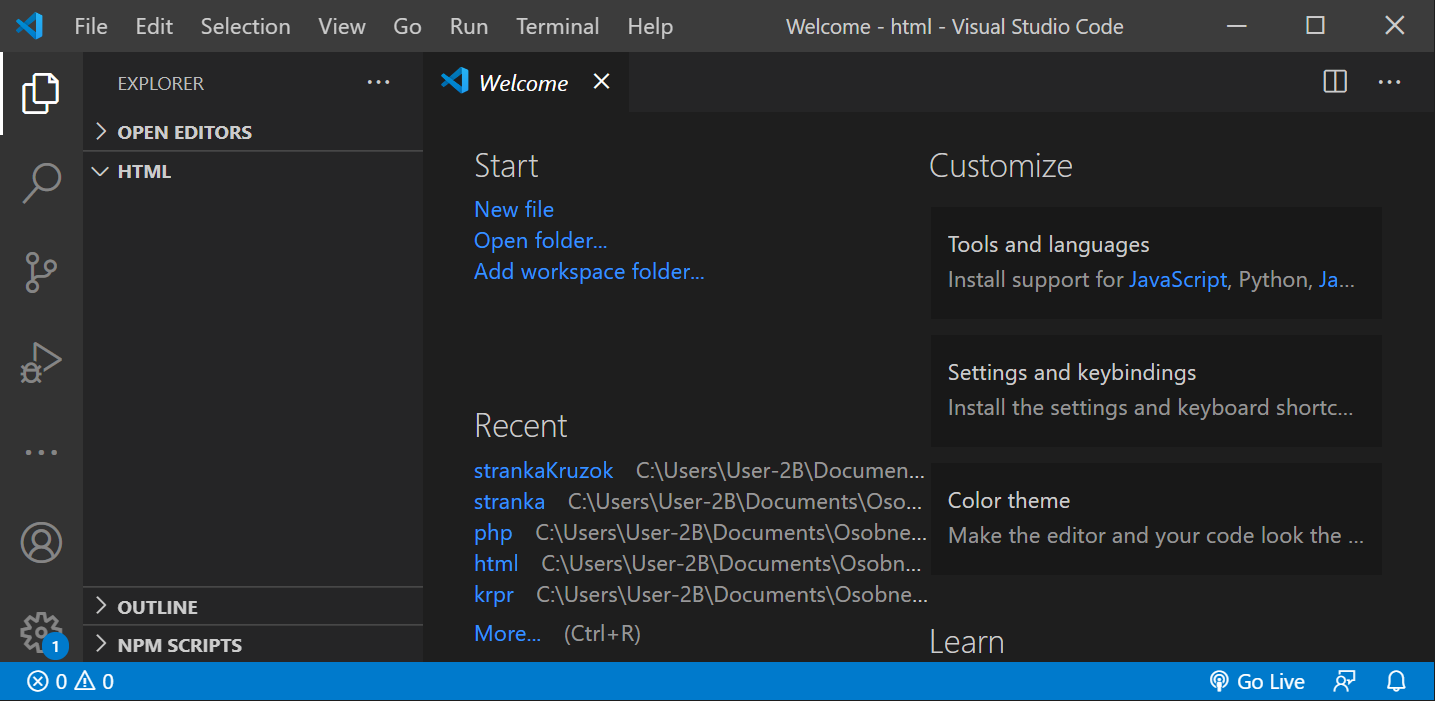1435x701 pixels.
Task: Click the More... recent link
Action: [507, 633]
